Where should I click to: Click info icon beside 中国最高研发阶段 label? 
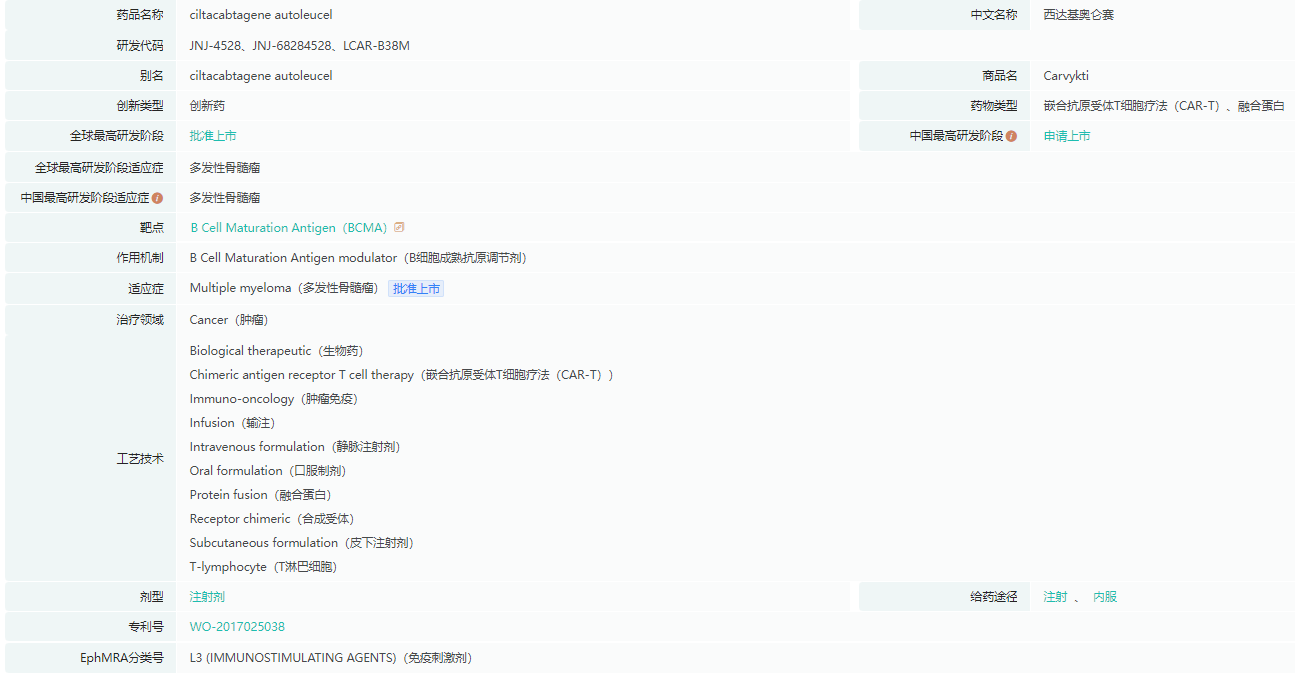pyautogui.click(x=1011, y=136)
